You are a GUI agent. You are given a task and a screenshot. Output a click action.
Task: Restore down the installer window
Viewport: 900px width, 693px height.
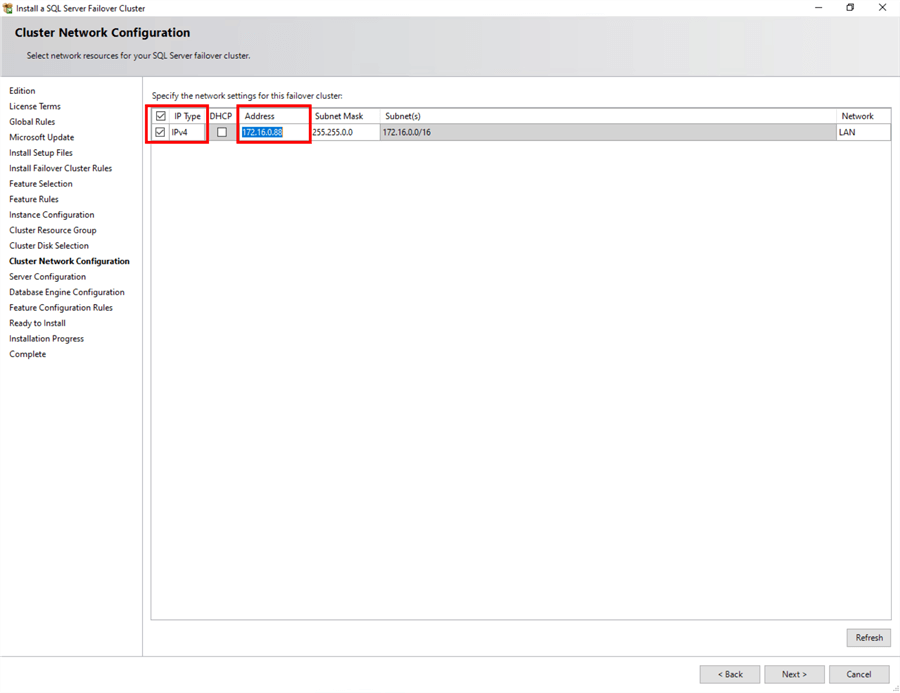(x=850, y=7)
